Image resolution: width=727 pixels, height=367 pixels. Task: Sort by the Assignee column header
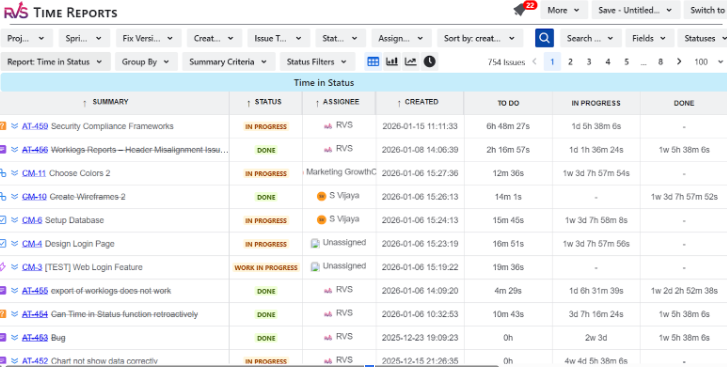pos(338,102)
